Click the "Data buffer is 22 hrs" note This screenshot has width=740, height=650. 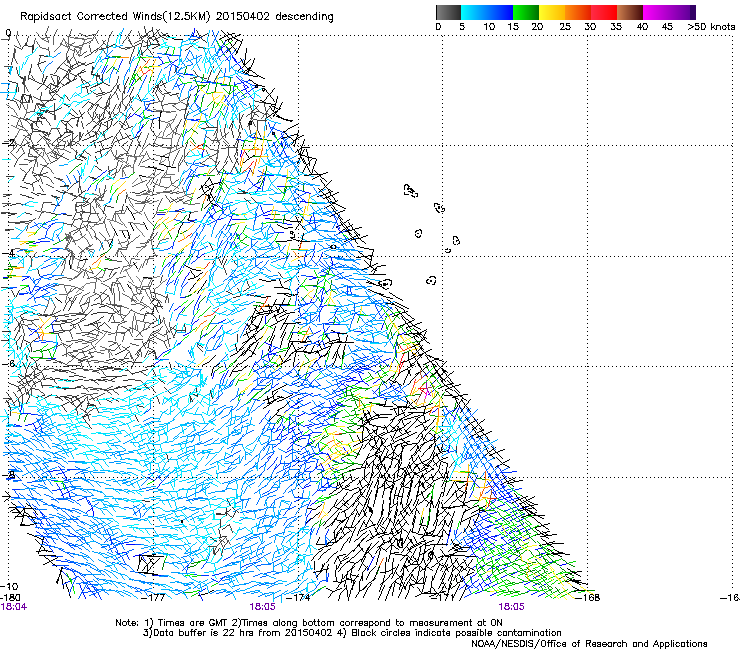203,633
